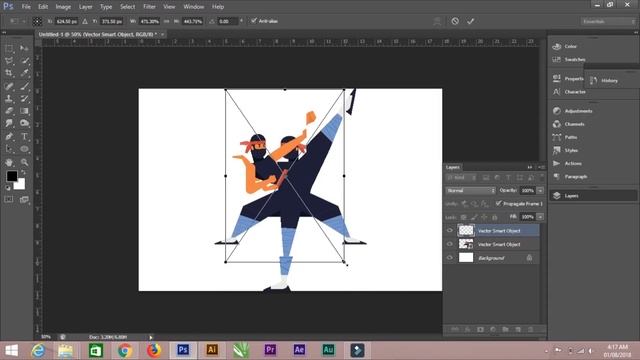Cancel the transform with the circle-slash icon
640x360 pixels.
pos(455,21)
